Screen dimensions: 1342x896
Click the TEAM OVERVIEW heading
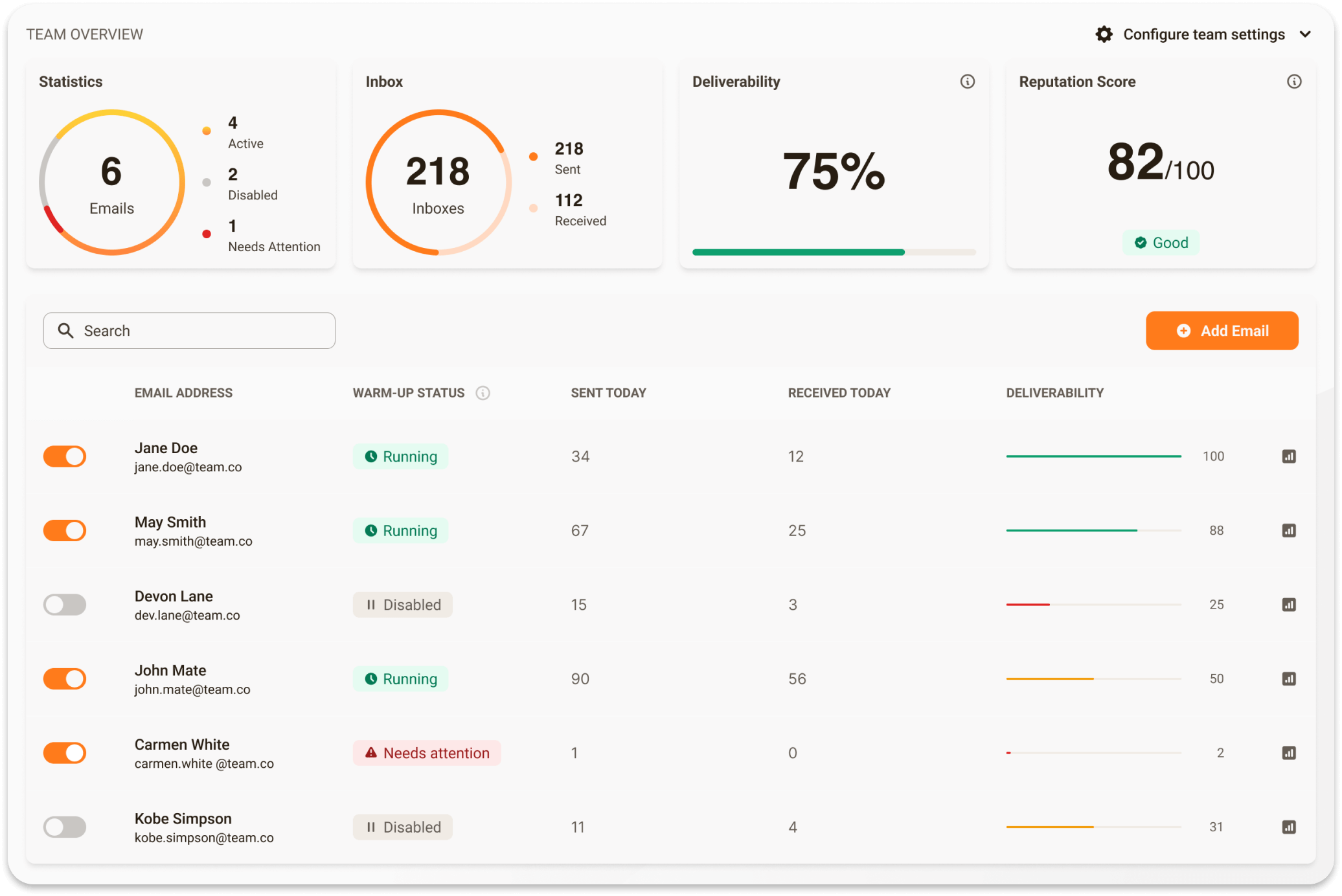pos(84,34)
